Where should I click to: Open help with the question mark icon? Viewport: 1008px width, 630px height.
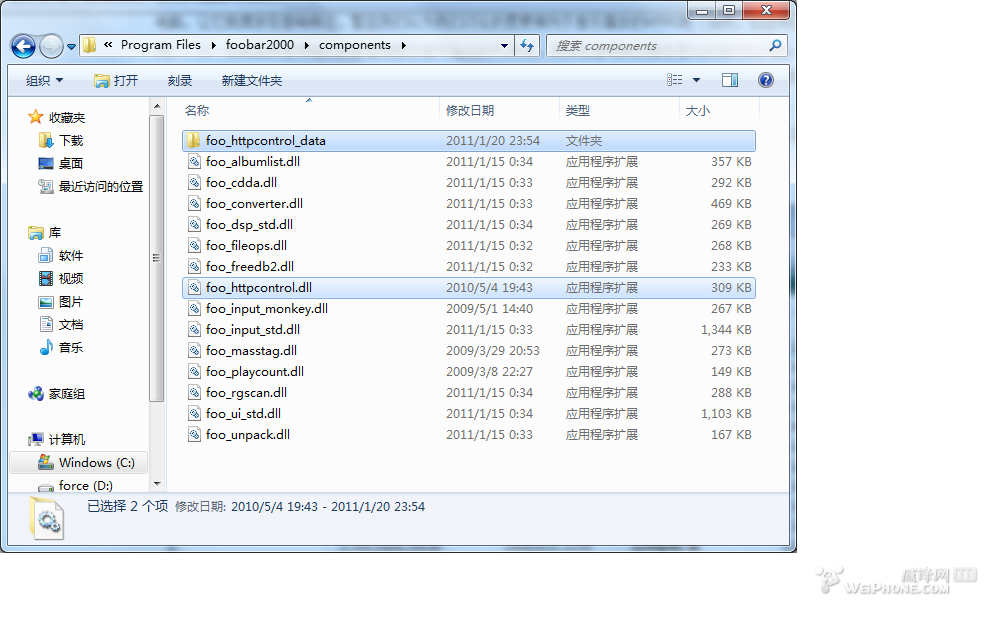coord(766,80)
